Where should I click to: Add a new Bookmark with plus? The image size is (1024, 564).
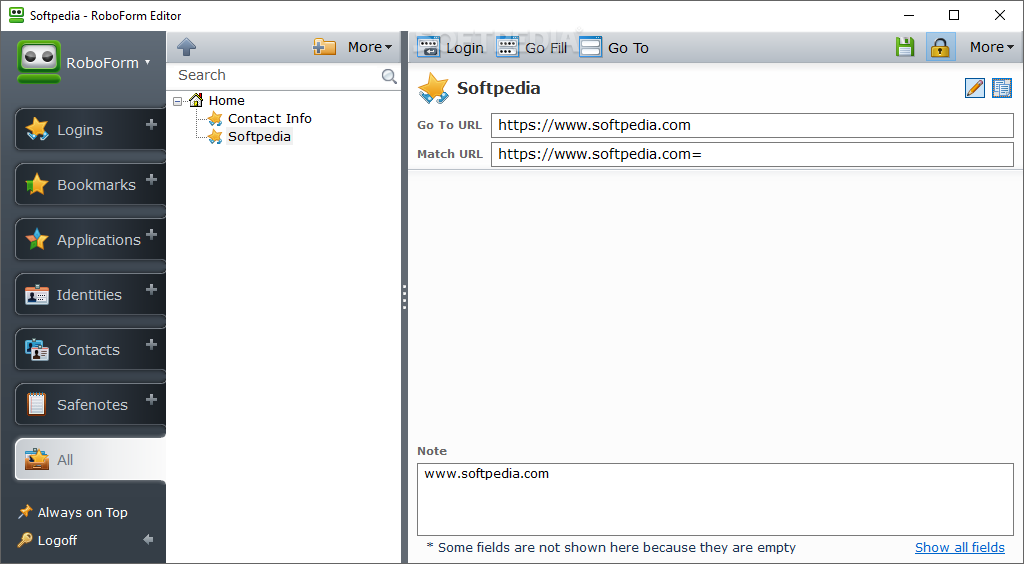(x=152, y=179)
